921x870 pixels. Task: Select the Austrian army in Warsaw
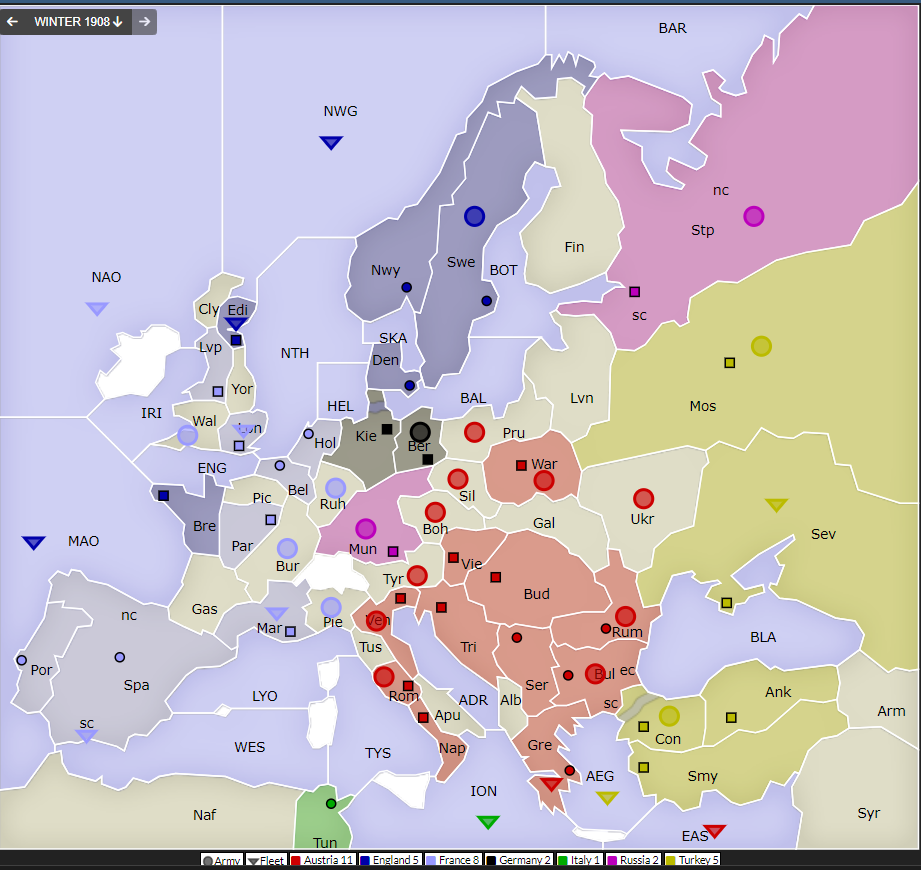(544, 481)
